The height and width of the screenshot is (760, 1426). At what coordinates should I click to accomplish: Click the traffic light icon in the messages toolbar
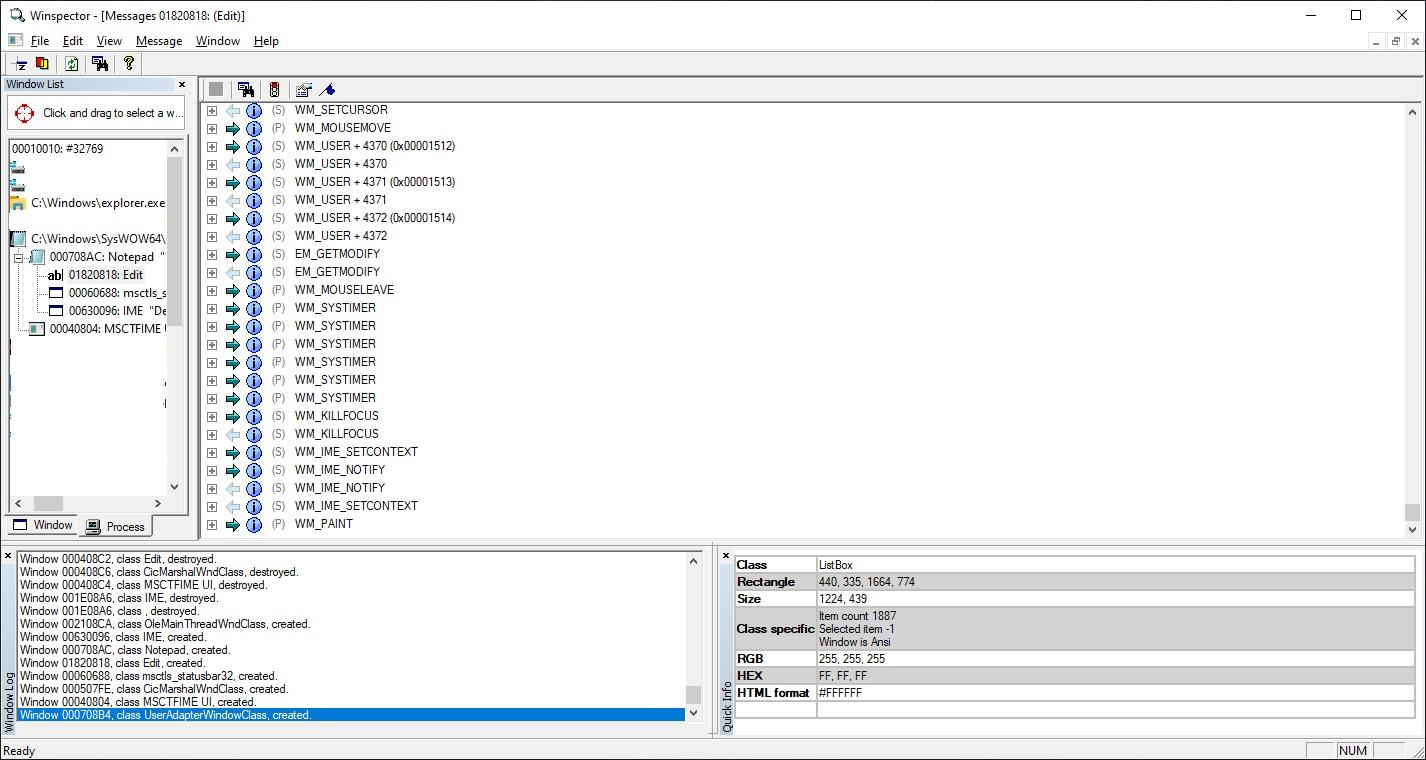coord(274,89)
